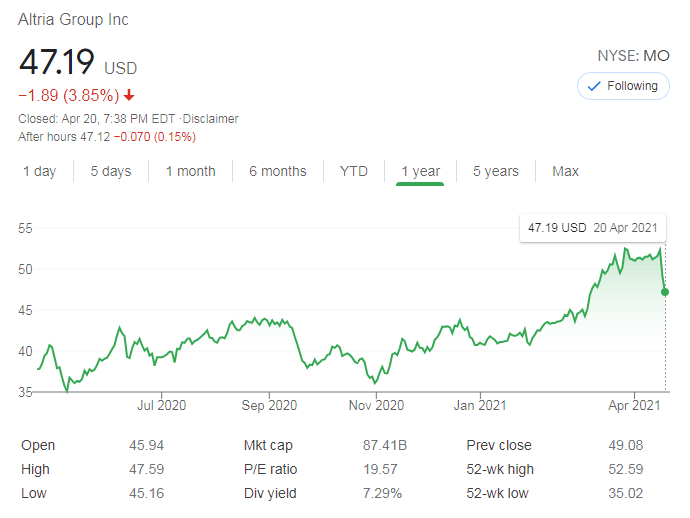690x518 pixels.
Task: Select the 1 day tab
Action: pyautogui.click(x=40, y=171)
